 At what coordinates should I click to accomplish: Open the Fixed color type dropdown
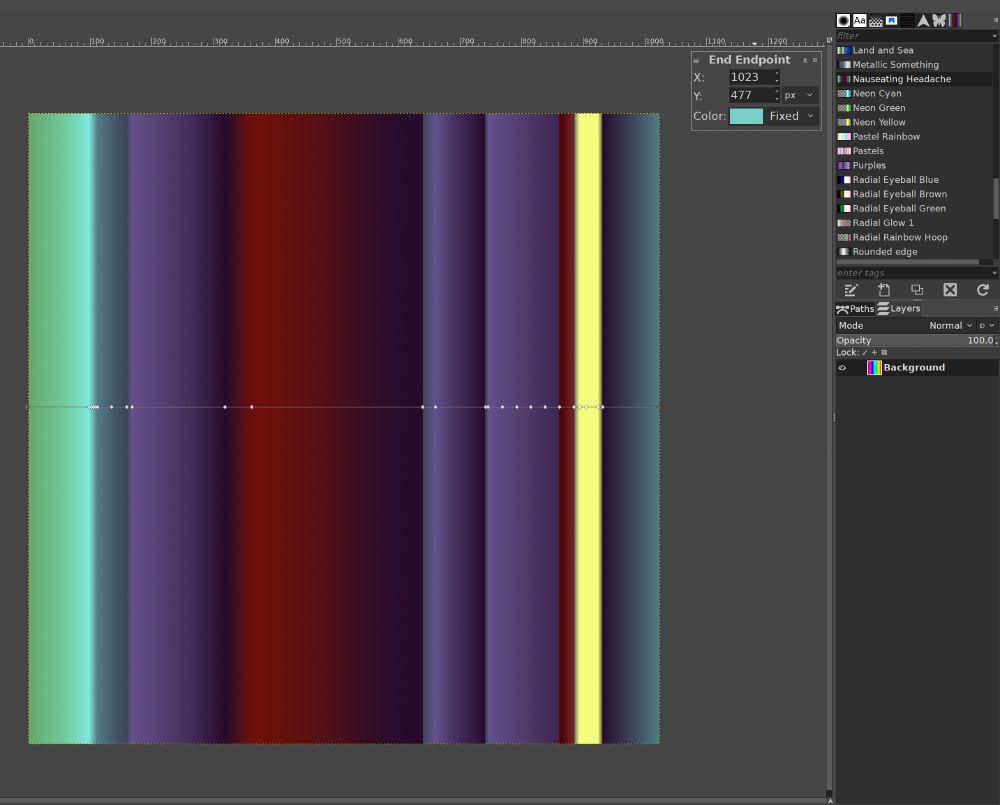coord(791,116)
